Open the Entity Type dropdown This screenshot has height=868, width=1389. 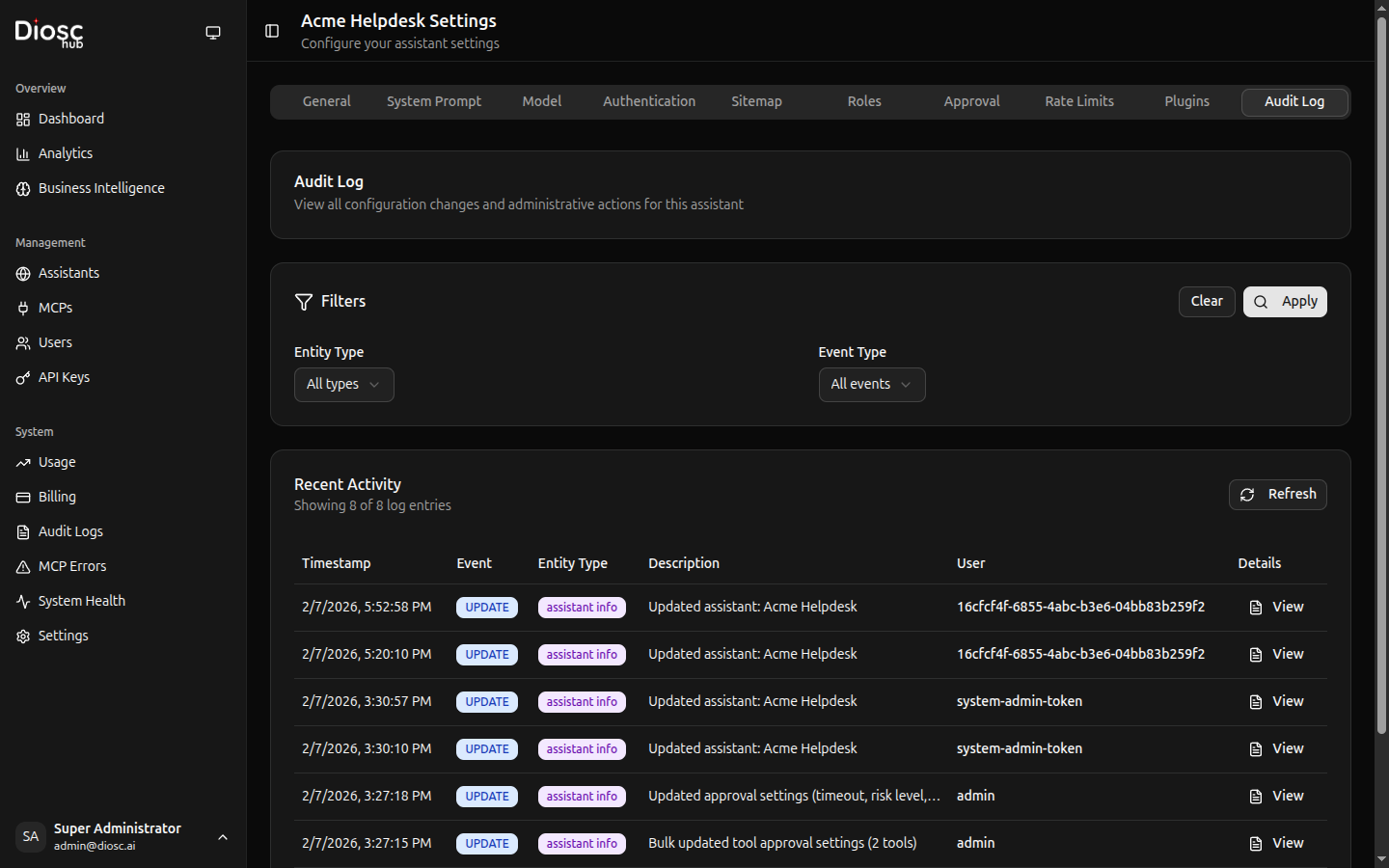click(343, 385)
